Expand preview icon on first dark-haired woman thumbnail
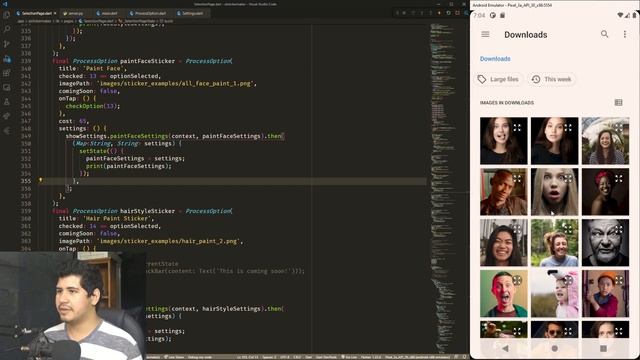This screenshot has height=360, width=640. click(517, 127)
